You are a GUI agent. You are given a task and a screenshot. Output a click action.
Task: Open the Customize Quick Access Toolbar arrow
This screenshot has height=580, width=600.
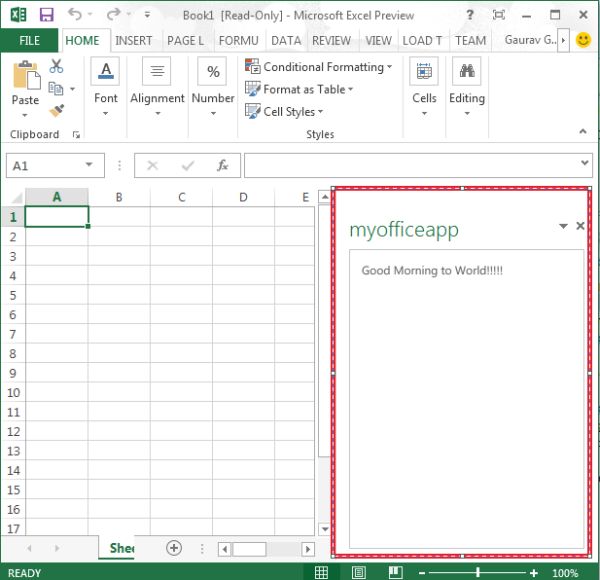(x=147, y=15)
